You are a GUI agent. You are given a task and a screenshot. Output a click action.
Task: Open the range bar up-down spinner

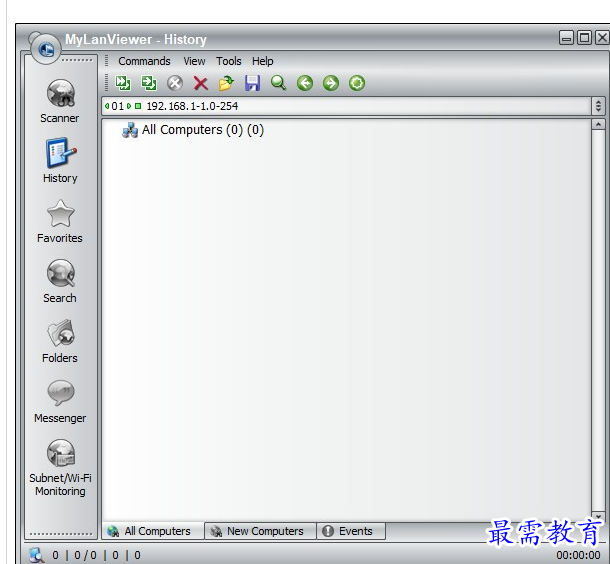(x=598, y=106)
